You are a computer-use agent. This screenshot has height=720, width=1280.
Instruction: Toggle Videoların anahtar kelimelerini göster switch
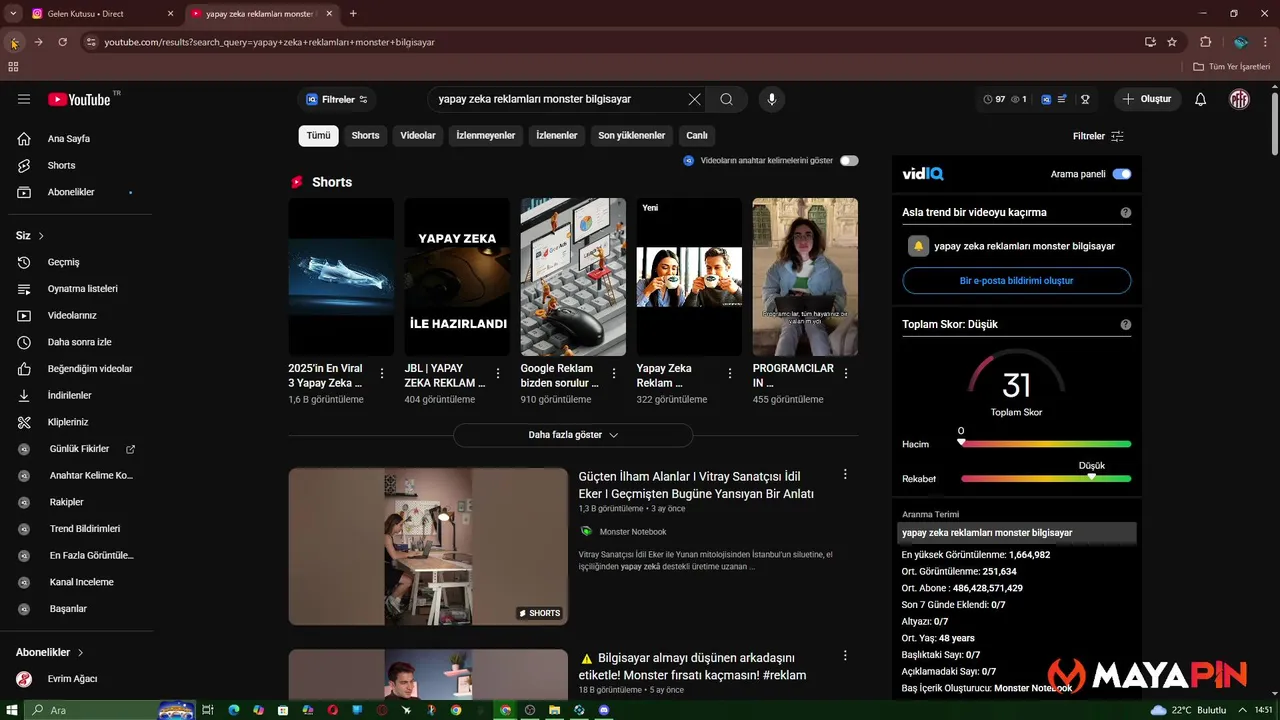point(849,160)
